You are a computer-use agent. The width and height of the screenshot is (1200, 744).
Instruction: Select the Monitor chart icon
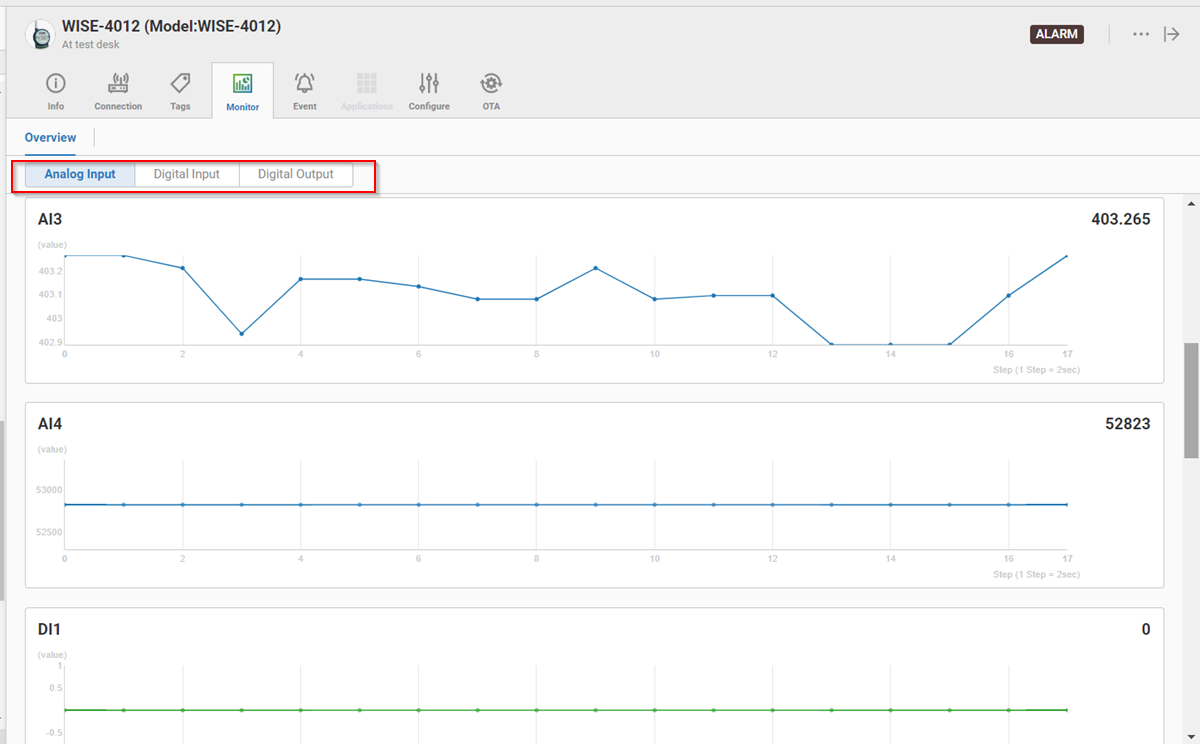(x=242, y=83)
